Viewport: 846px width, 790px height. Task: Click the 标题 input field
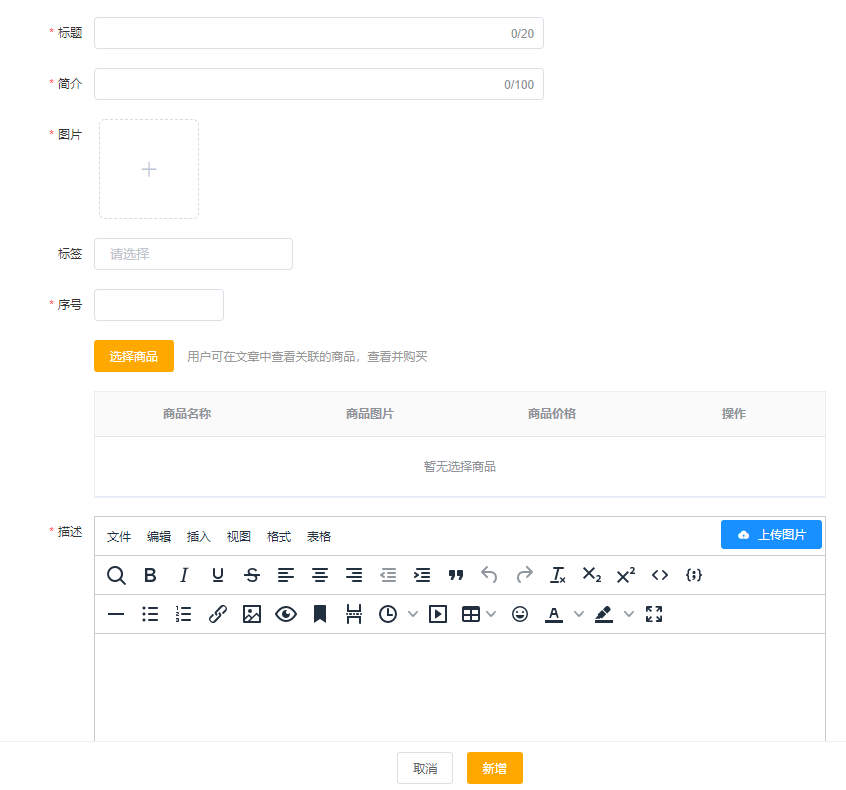(x=318, y=33)
